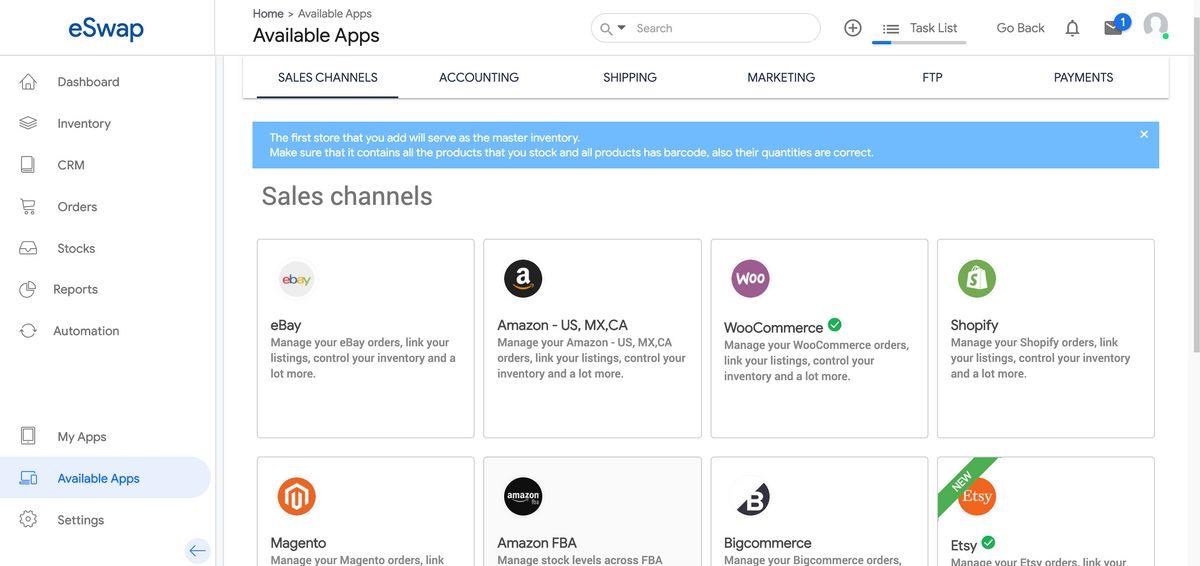Screen dimensions: 1200x566
Task: Open Dashboard from the sidebar
Action: pyautogui.click(x=88, y=82)
